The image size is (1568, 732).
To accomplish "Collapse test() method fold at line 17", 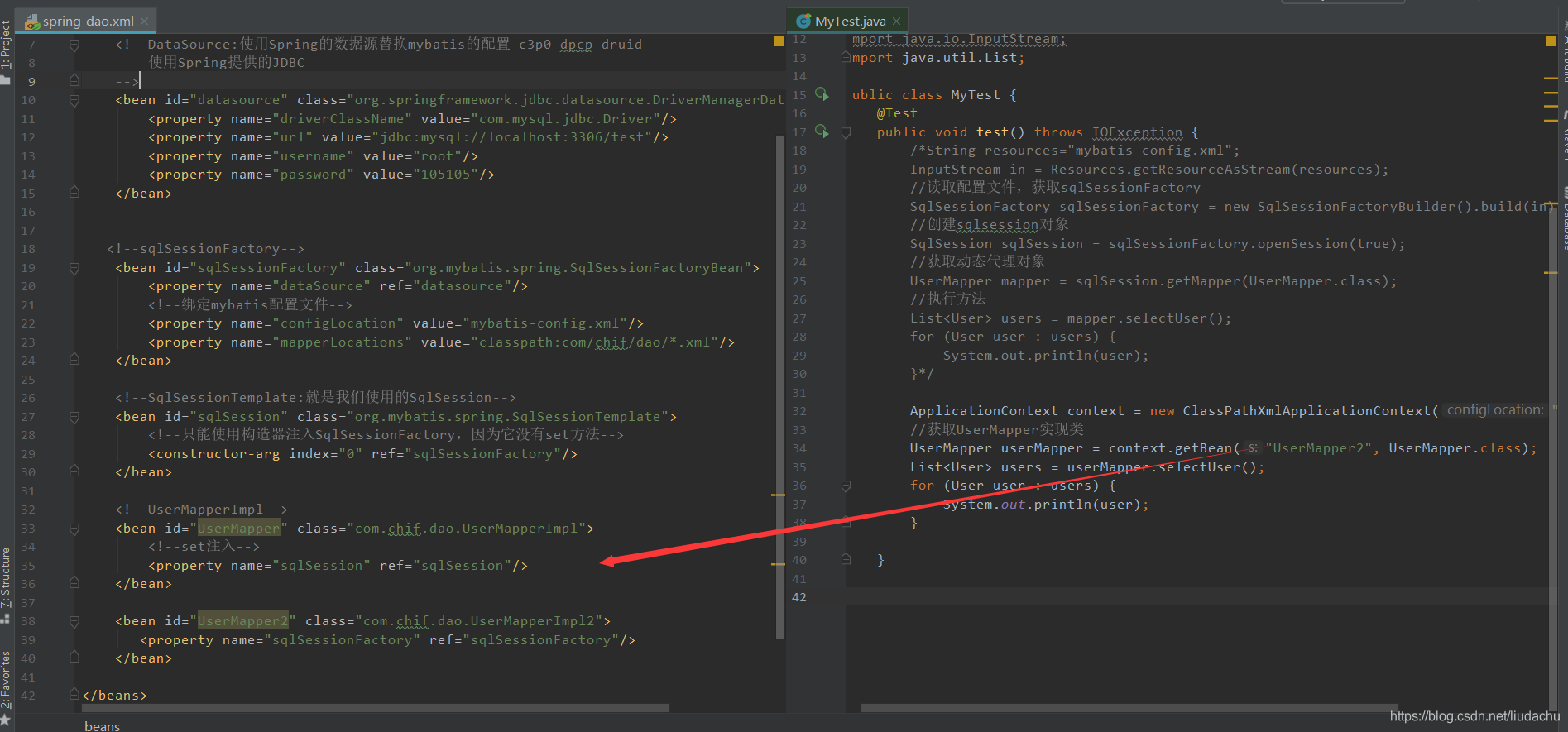I will tap(846, 132).
